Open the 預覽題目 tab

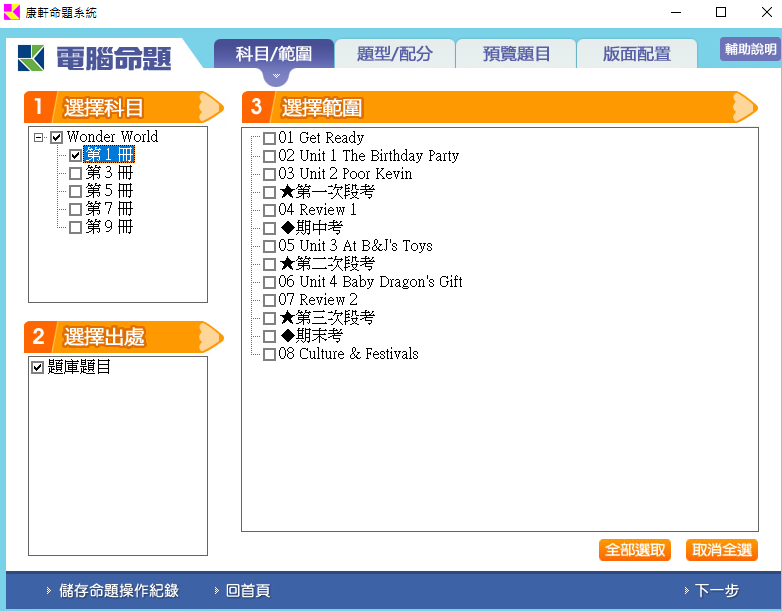coord(516,54)
